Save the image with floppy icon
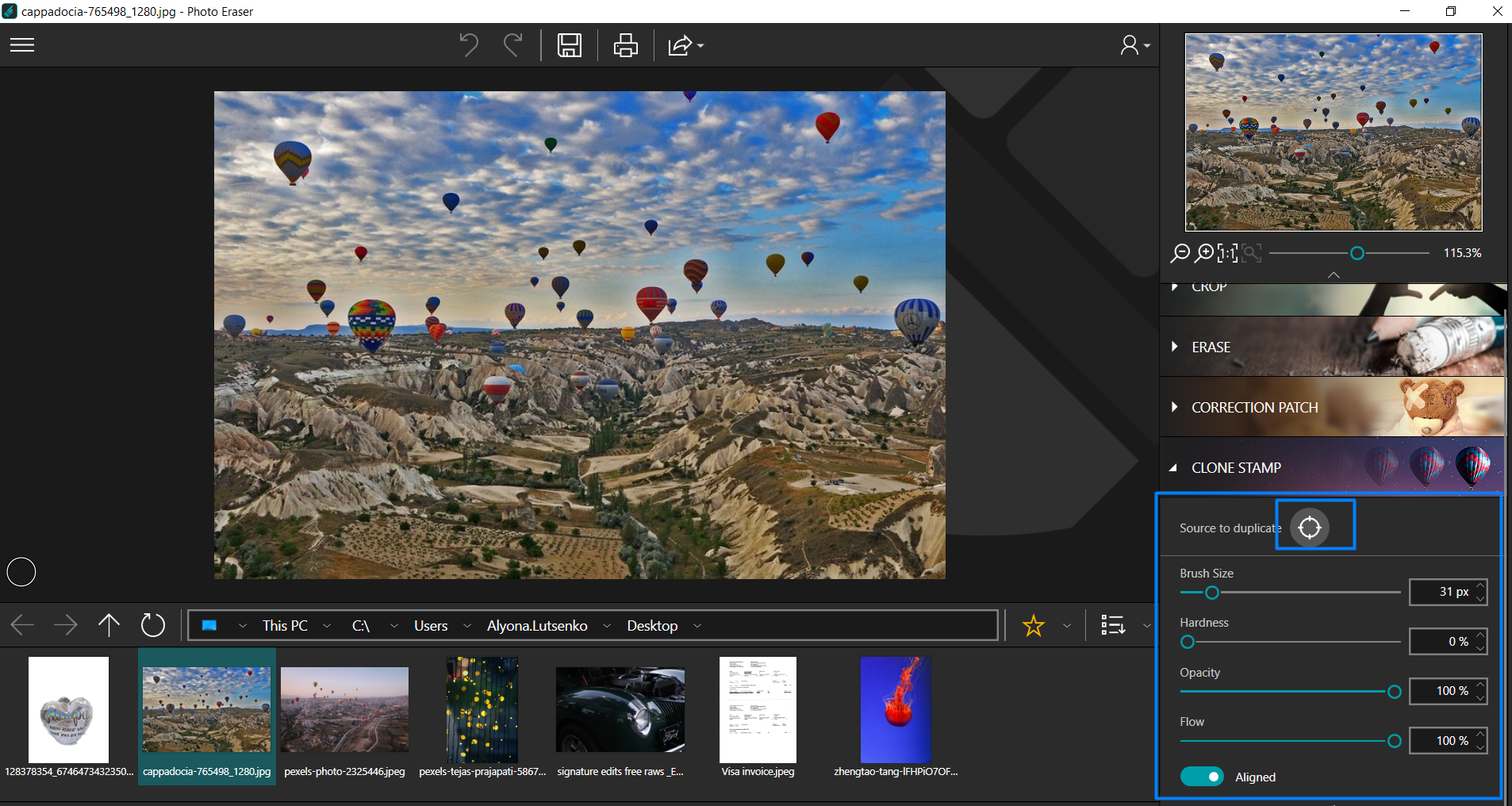Image resolution: width=1512 pixels, height=806 pixels. click(x=570, y=45)
